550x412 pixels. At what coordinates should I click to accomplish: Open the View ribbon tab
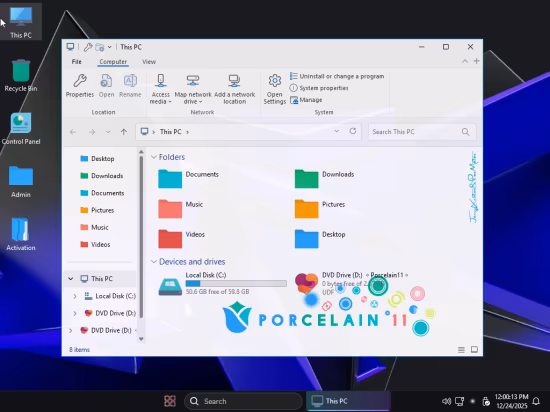point(149,62)
